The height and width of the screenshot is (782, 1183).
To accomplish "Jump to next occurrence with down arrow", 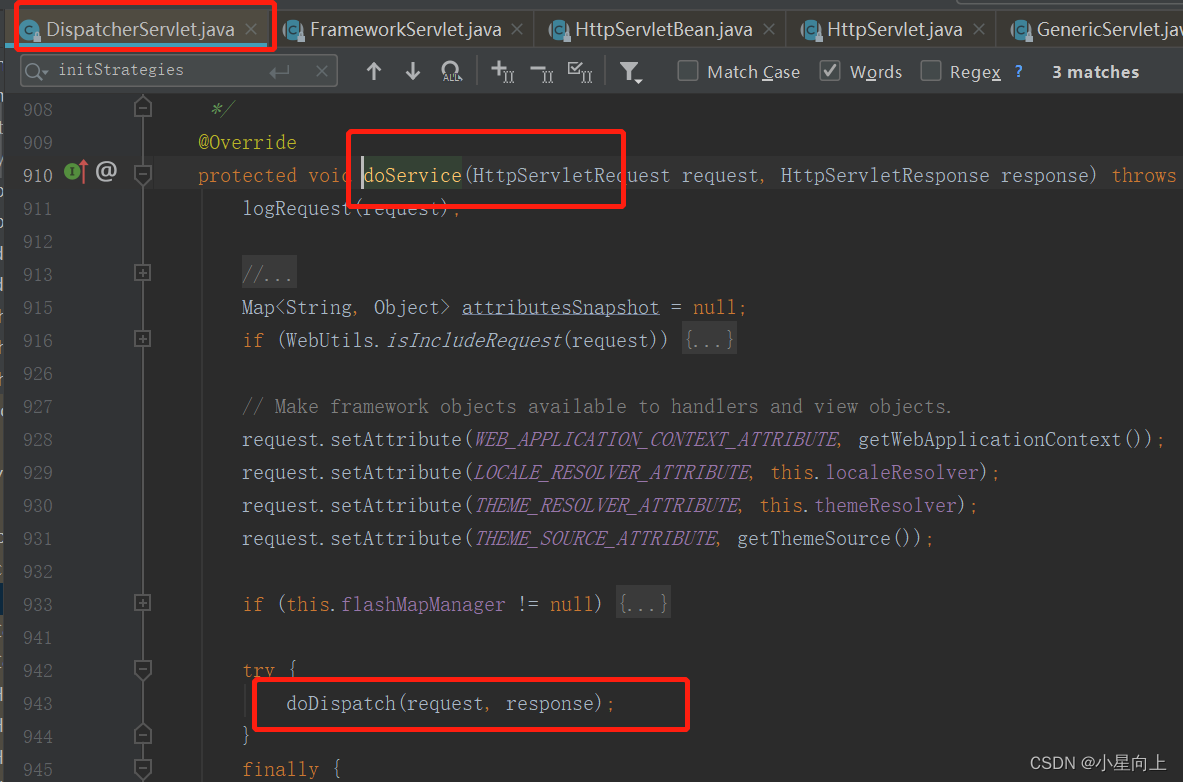I will [x=412, y=71].
